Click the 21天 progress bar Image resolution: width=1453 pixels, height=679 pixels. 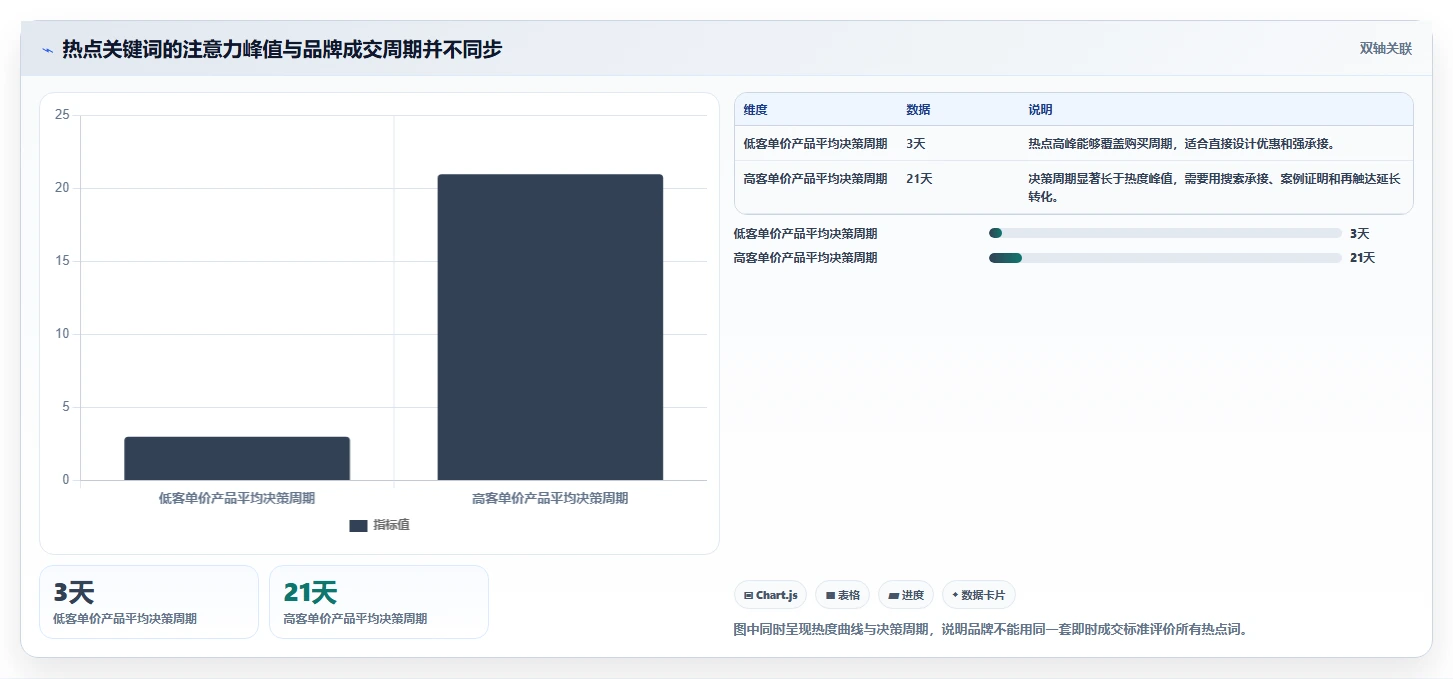click(x=1165, y=258)
